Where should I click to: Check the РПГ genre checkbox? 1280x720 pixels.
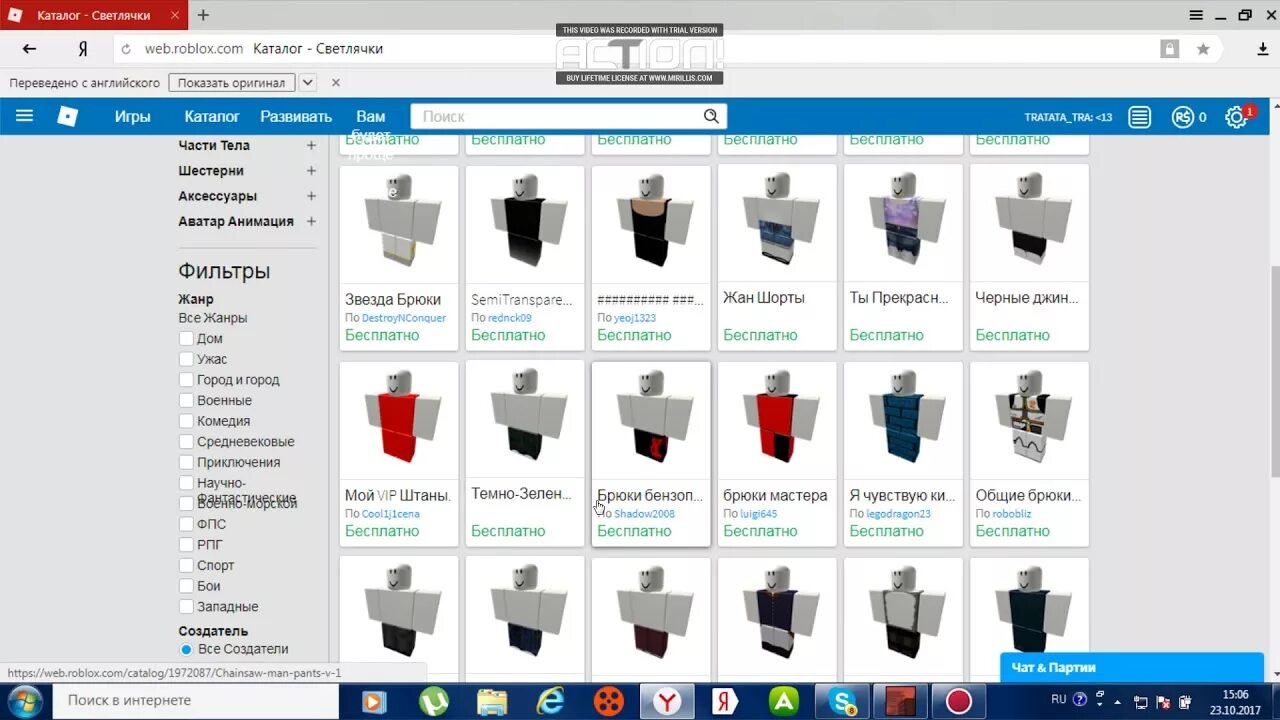coord(186,545)
